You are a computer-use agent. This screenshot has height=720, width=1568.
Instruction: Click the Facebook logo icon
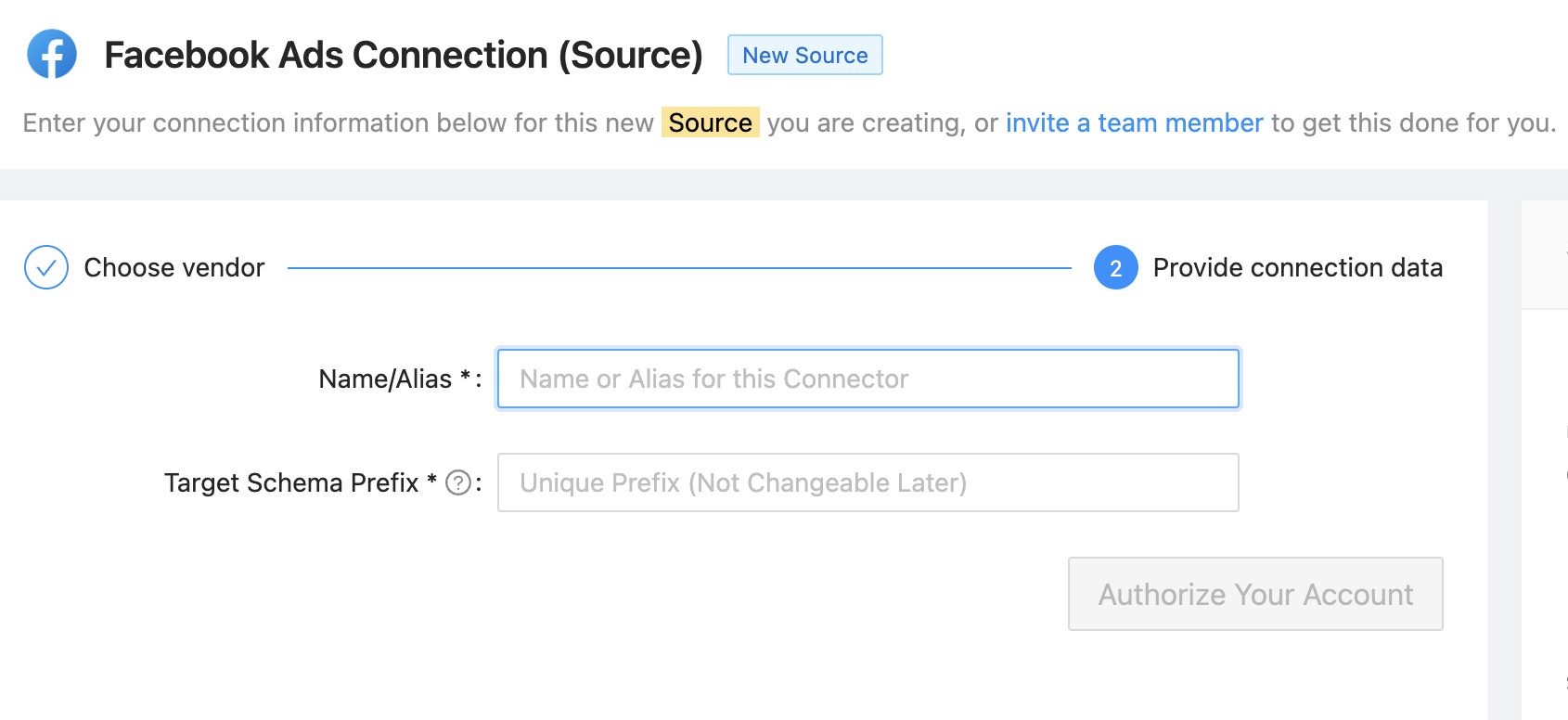(x=51, y=54)
